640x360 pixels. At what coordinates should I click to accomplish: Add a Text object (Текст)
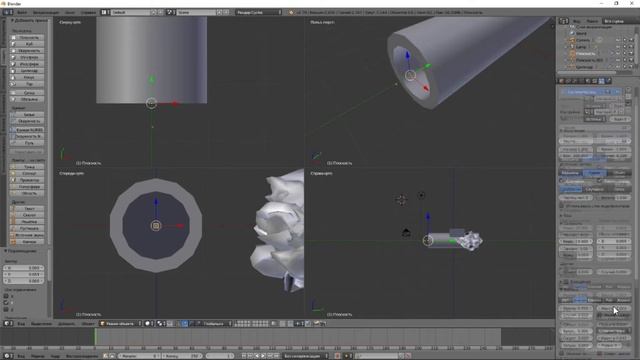coord(28,209)
